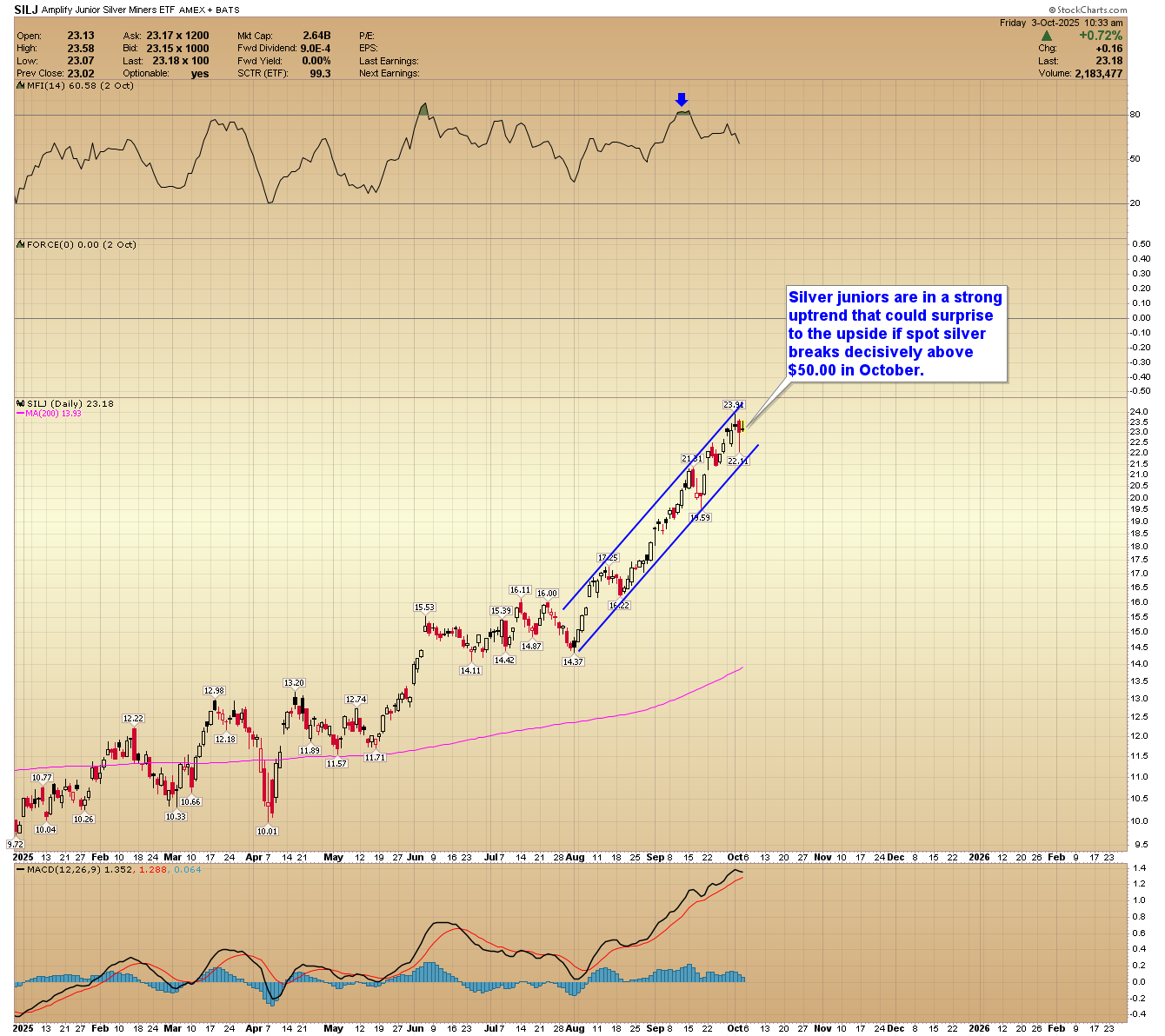
Task: Click the 14.37 late-July low label
Action: (573, 662)
